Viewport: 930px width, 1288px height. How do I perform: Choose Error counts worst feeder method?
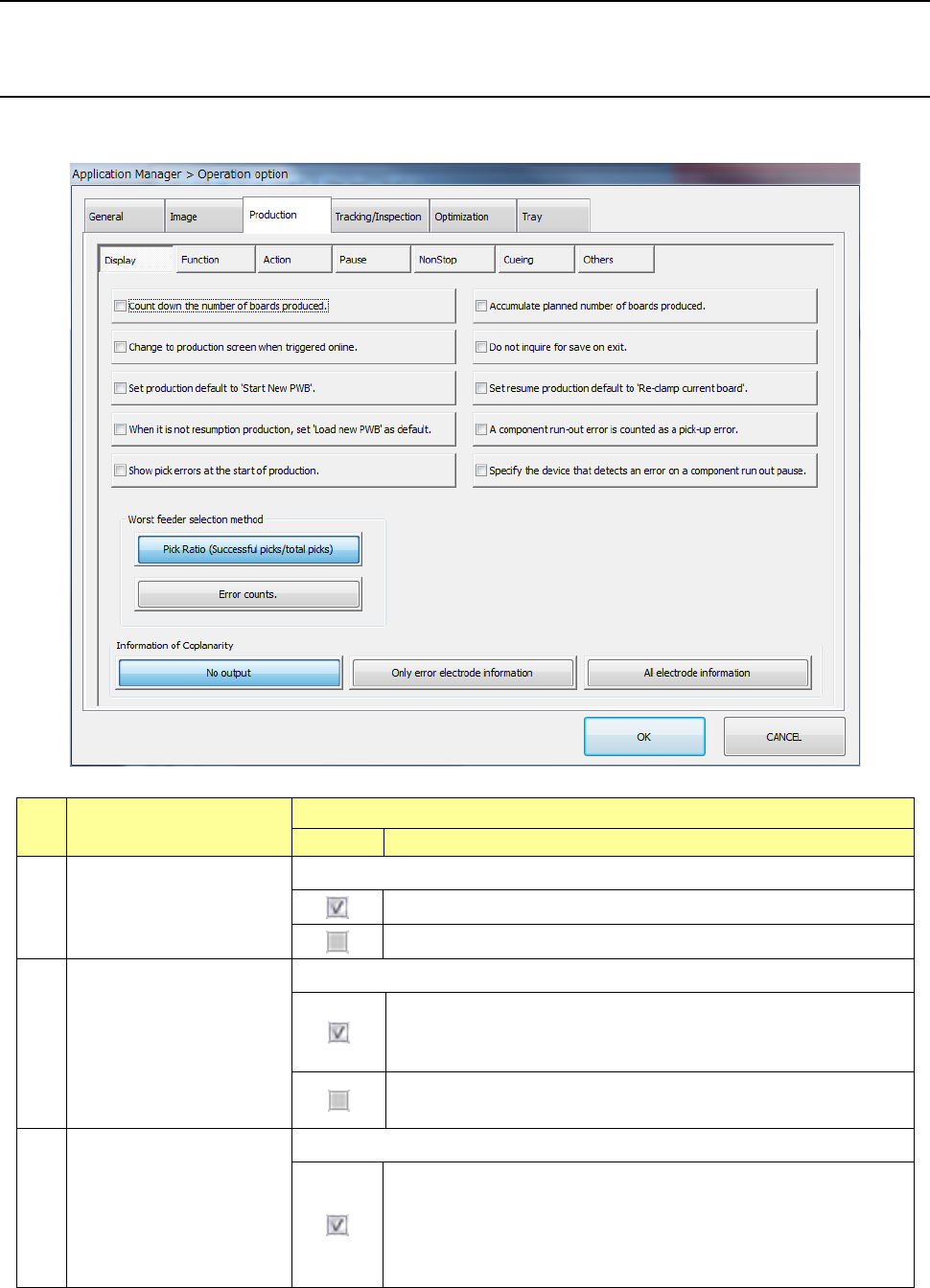tap(248, 595)
